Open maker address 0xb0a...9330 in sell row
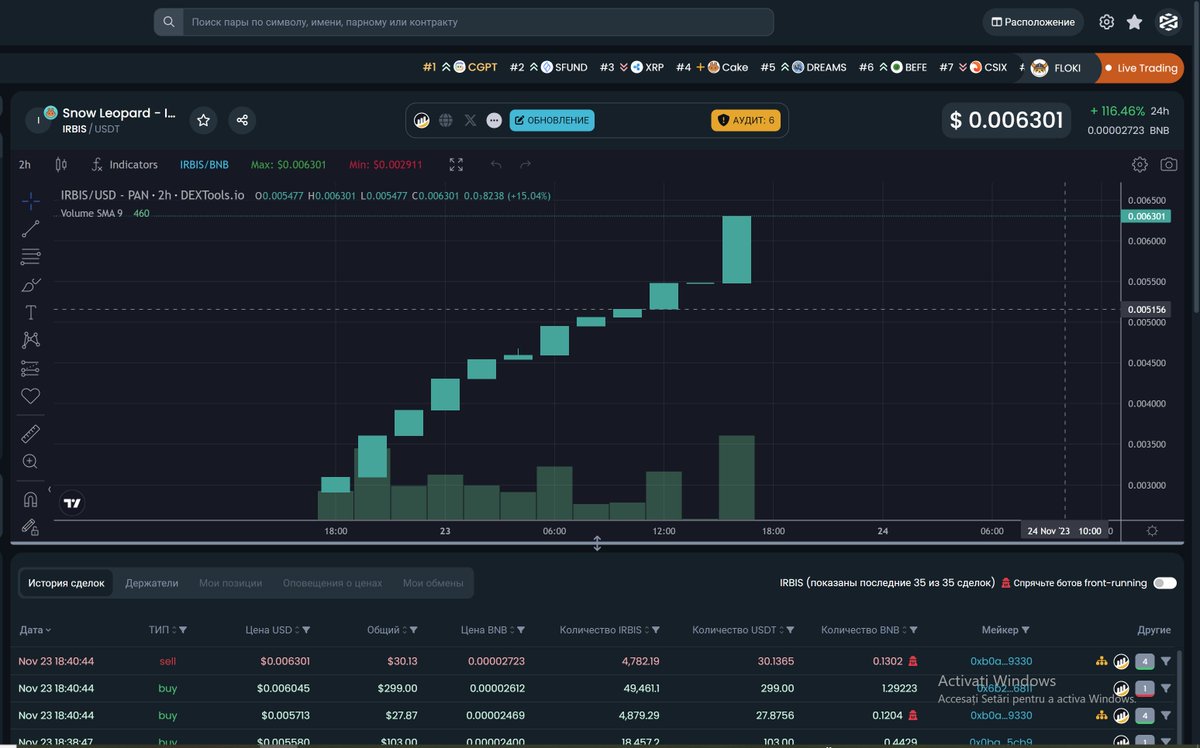The image size is (1200, 748). click(1001, 661)
